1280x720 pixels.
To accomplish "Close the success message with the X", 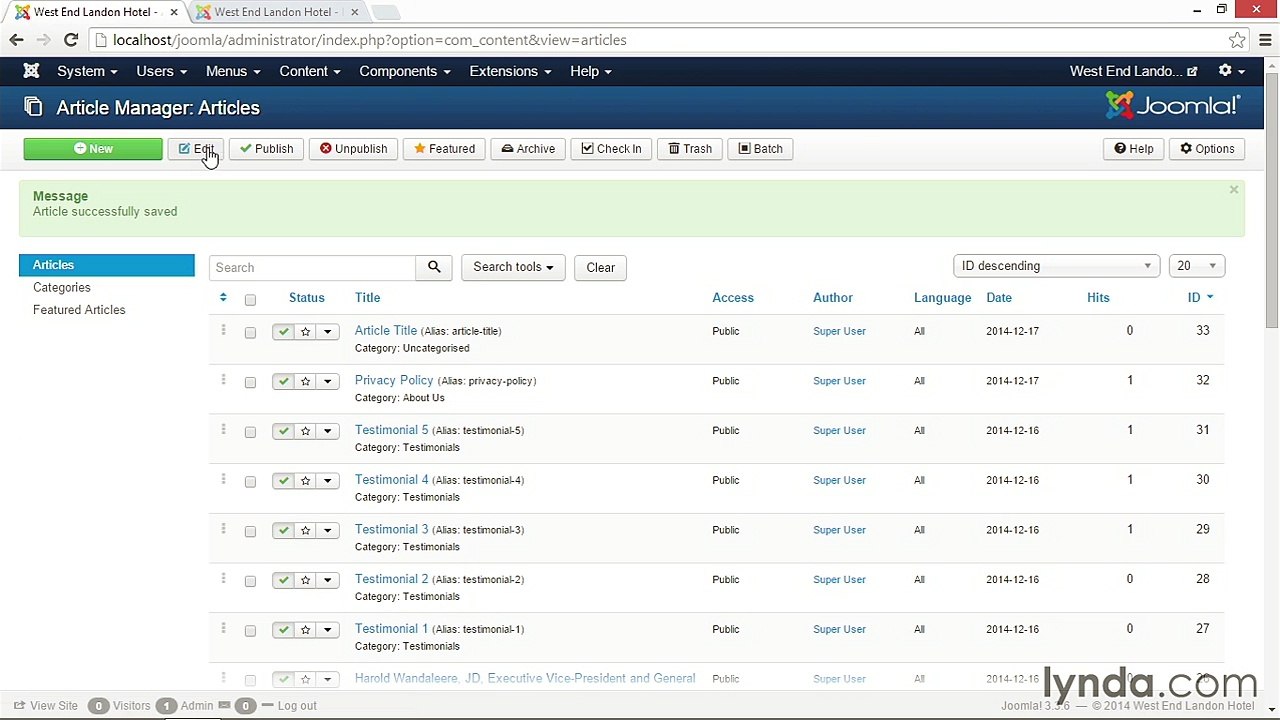I will click(1233, 190).
